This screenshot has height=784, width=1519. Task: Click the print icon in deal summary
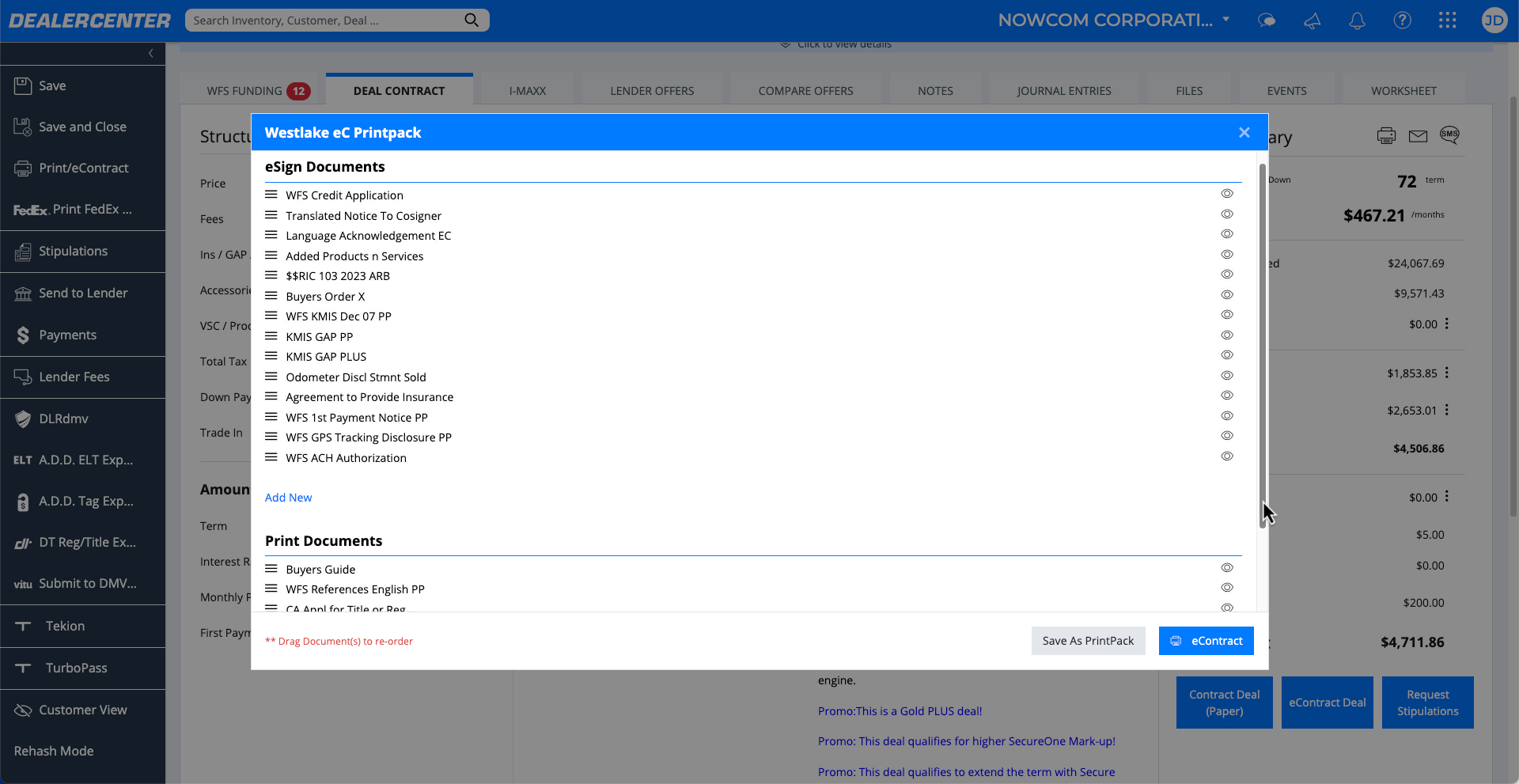coord(1386,135)
